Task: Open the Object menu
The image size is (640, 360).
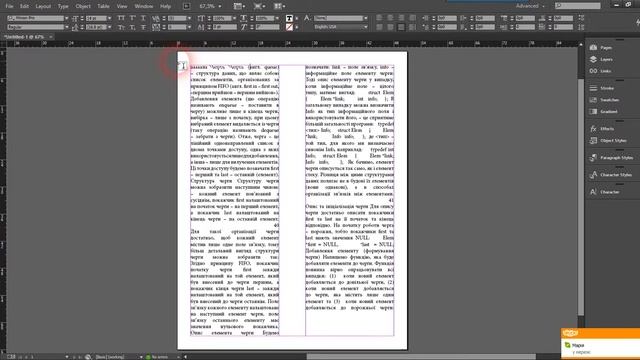Action: tap(83, 6)
